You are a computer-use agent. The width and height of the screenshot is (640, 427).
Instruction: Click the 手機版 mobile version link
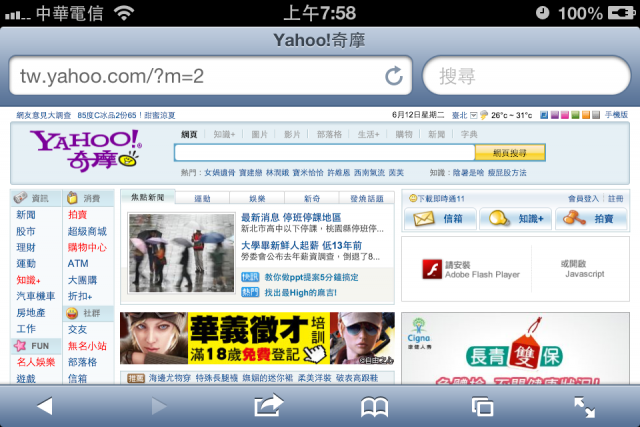tap(616, 115)
